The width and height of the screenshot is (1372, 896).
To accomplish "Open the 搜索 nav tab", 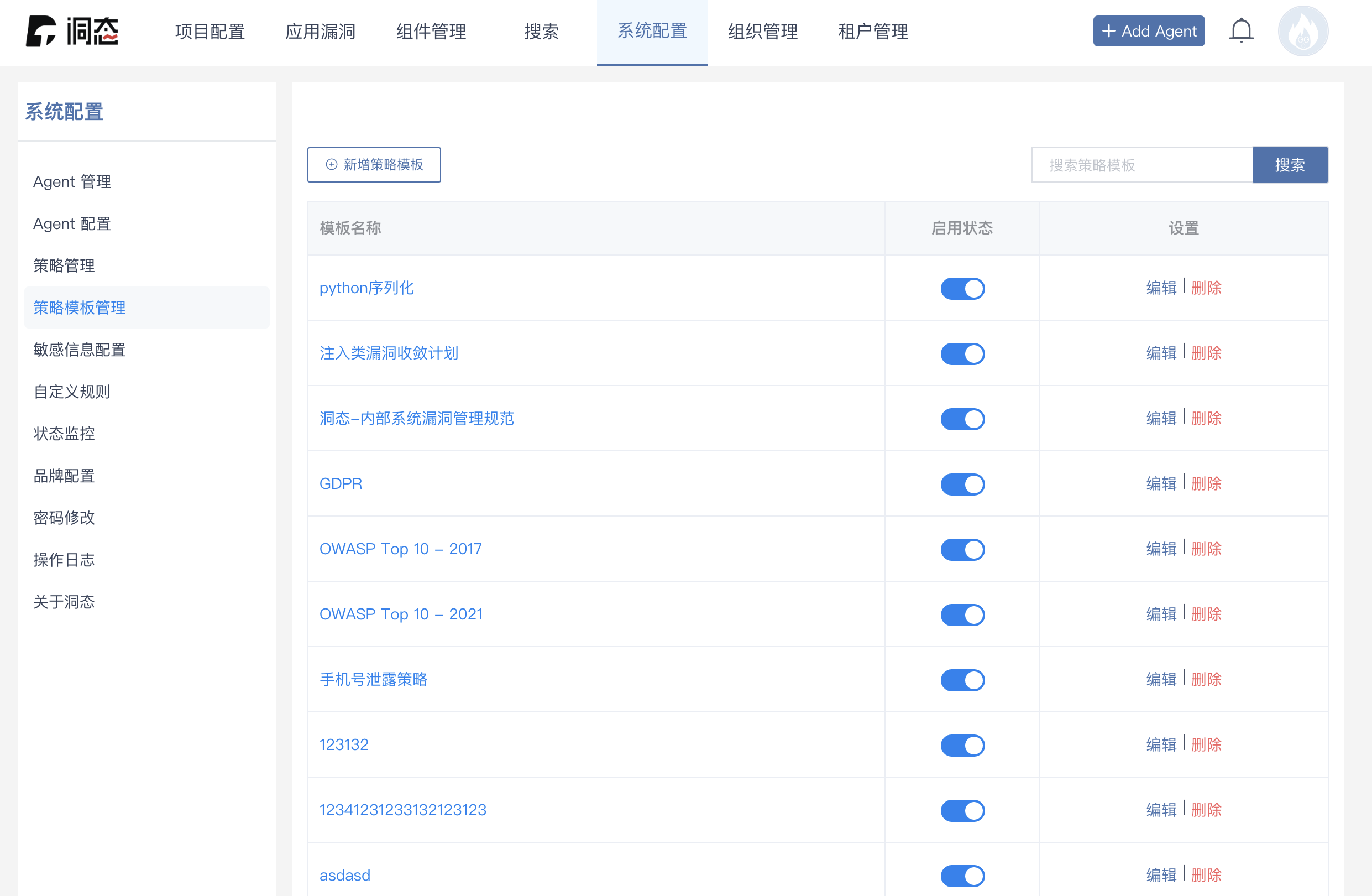I will coord(541,31).
